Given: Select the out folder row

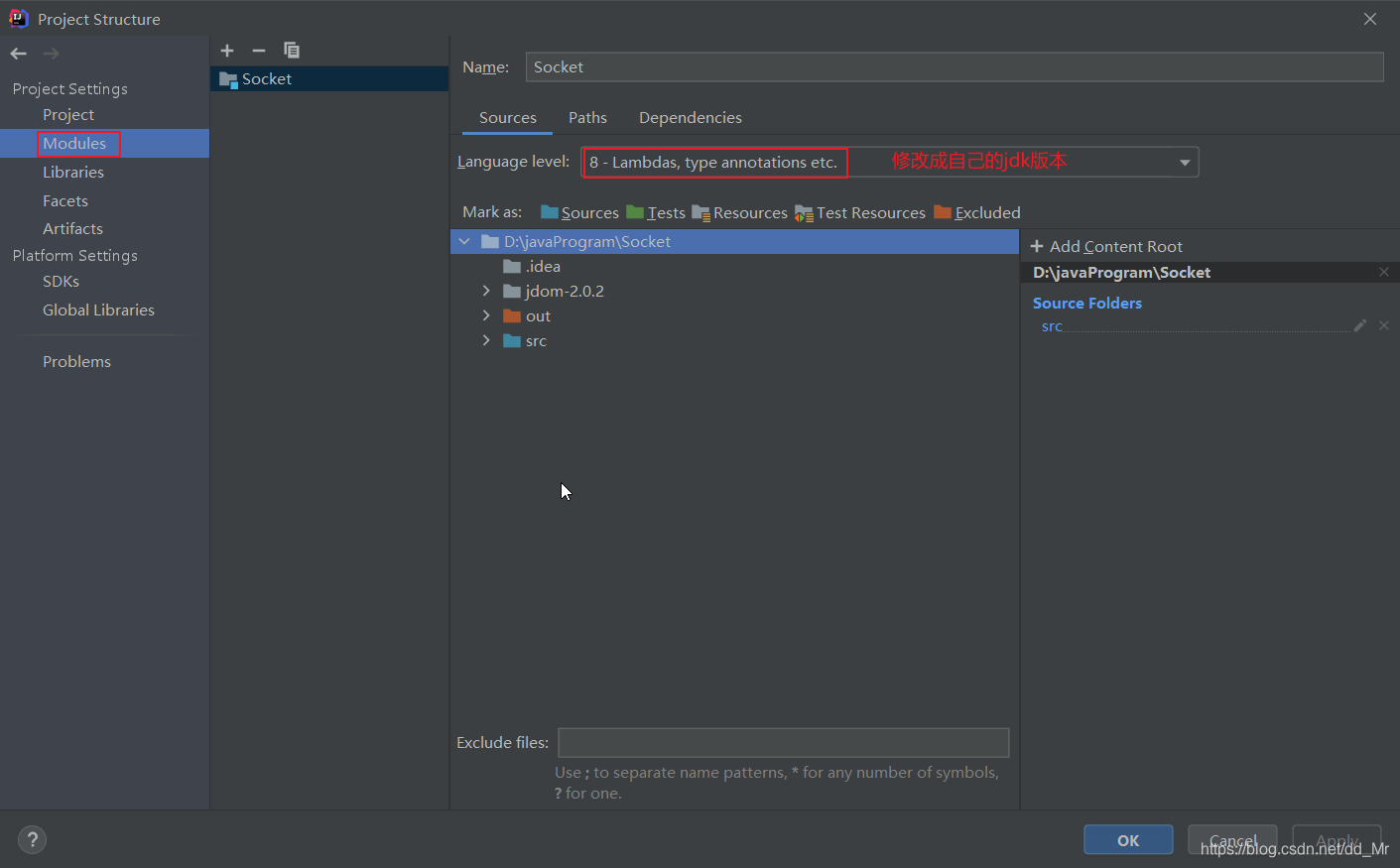Looking at the screenshot, I should (x=734, y=315).
